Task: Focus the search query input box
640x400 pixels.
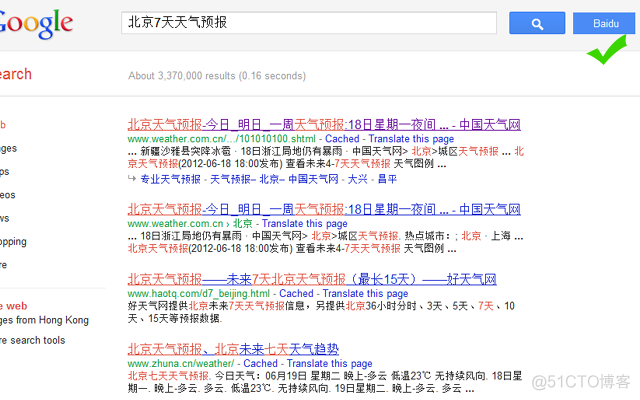Action: coord(308,21)
